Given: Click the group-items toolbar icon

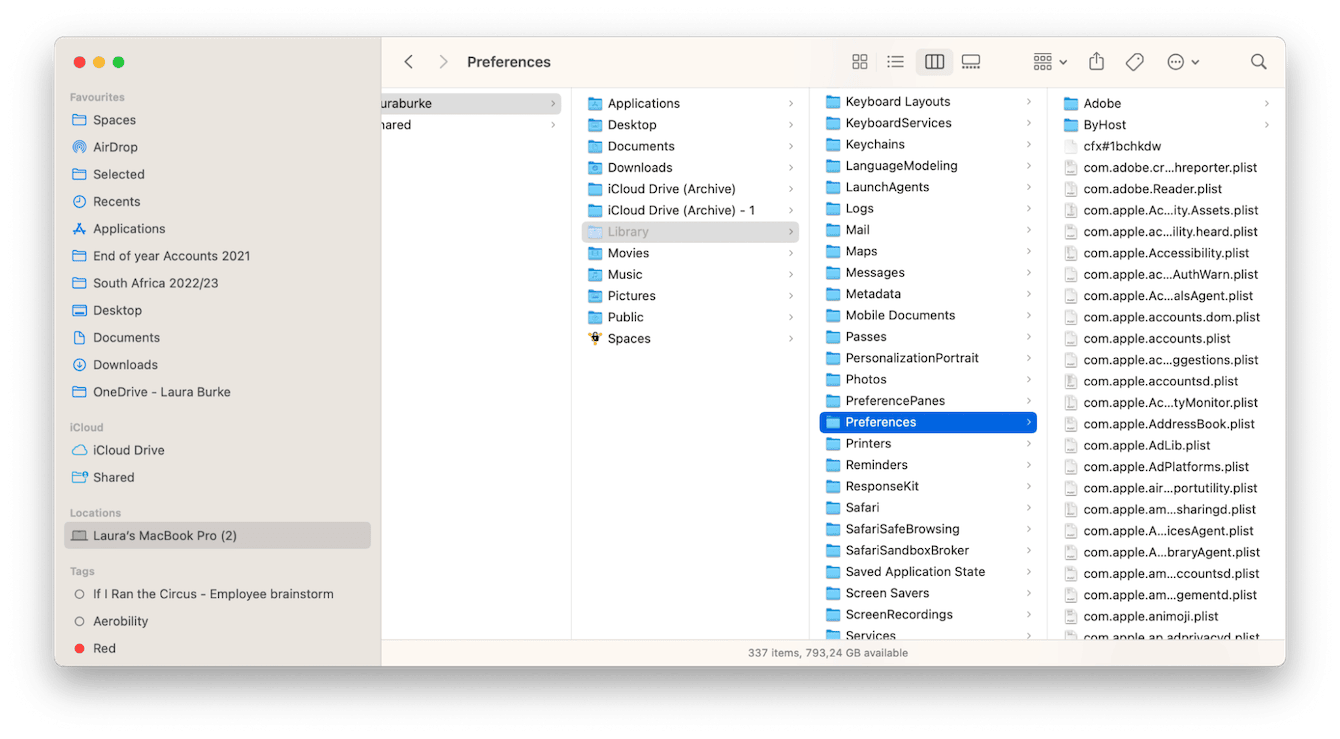Looking at the screenshot, I should pyautogui.click(x=1042, y=61).
